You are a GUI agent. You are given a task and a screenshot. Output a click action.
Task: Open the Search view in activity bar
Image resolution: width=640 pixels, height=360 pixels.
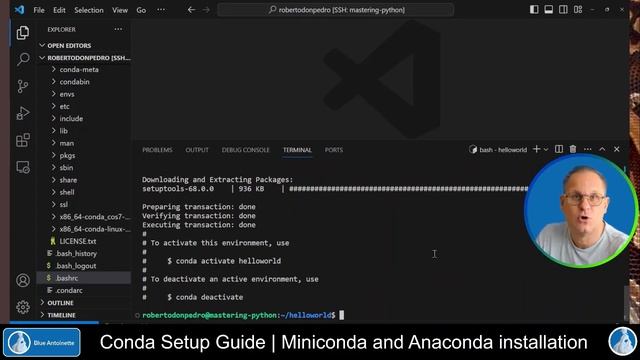click(23, 59)
